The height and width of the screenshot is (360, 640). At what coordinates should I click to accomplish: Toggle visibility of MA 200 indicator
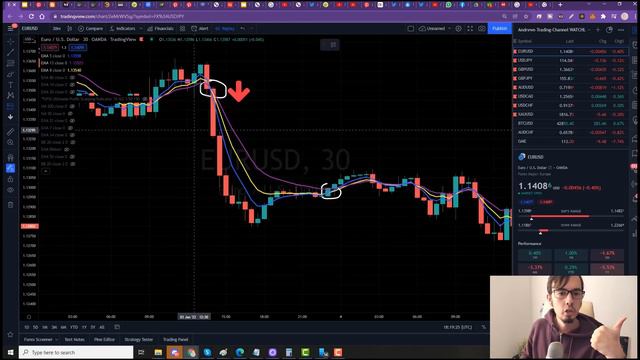(73, 106)
